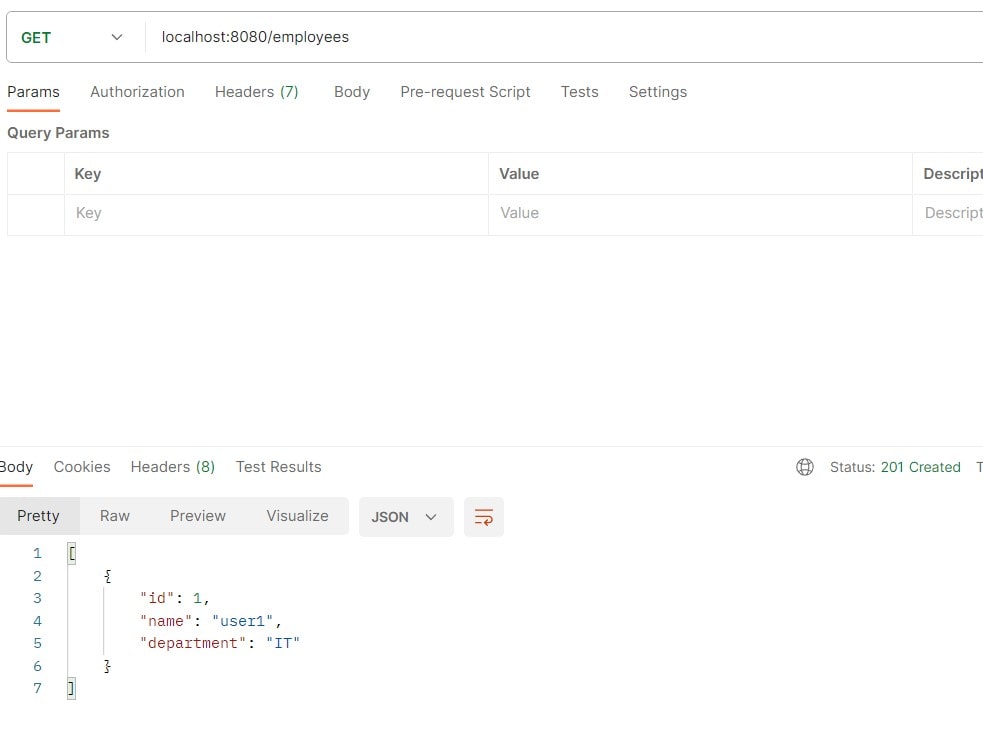Open the GET method dropdown

[x=72, y=38]
